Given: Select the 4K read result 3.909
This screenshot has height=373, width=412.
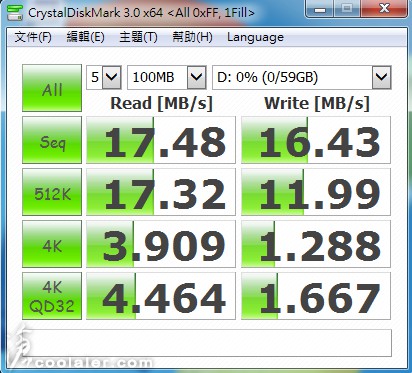Looking at the screenshot, I should (161, 244).
